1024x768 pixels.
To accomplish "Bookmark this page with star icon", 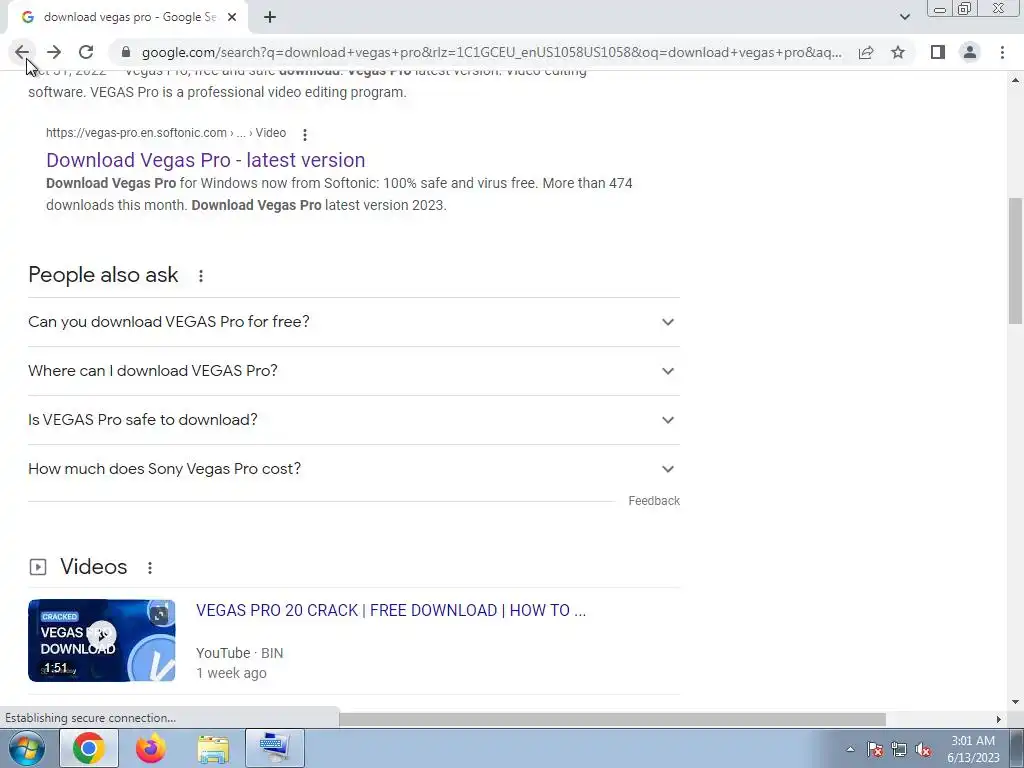I will click(x=898, y=52).
